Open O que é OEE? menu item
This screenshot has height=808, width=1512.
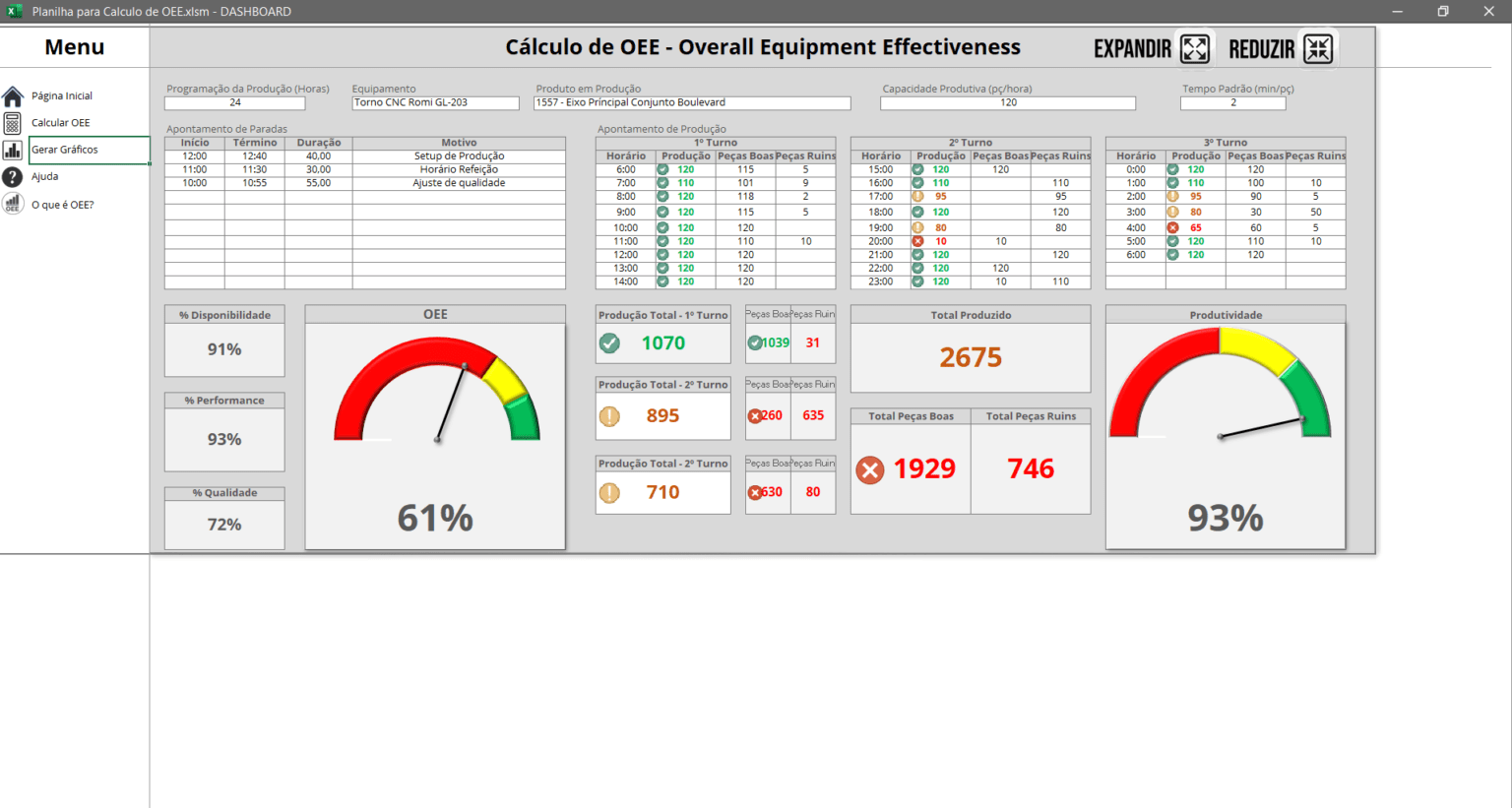point(63,205)
